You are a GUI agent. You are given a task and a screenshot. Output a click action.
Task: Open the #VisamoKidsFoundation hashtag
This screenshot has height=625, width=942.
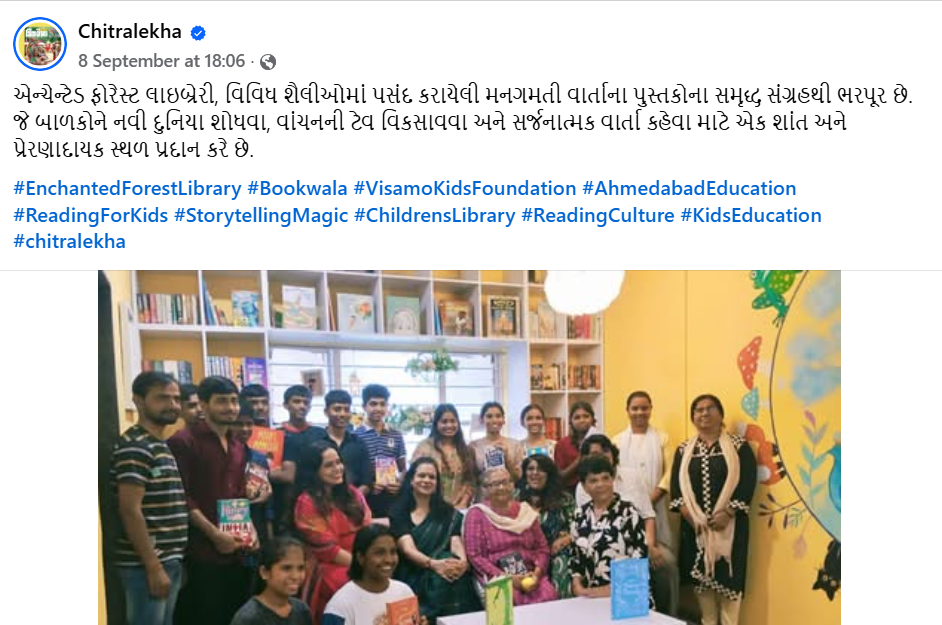[x=465, y=189]
